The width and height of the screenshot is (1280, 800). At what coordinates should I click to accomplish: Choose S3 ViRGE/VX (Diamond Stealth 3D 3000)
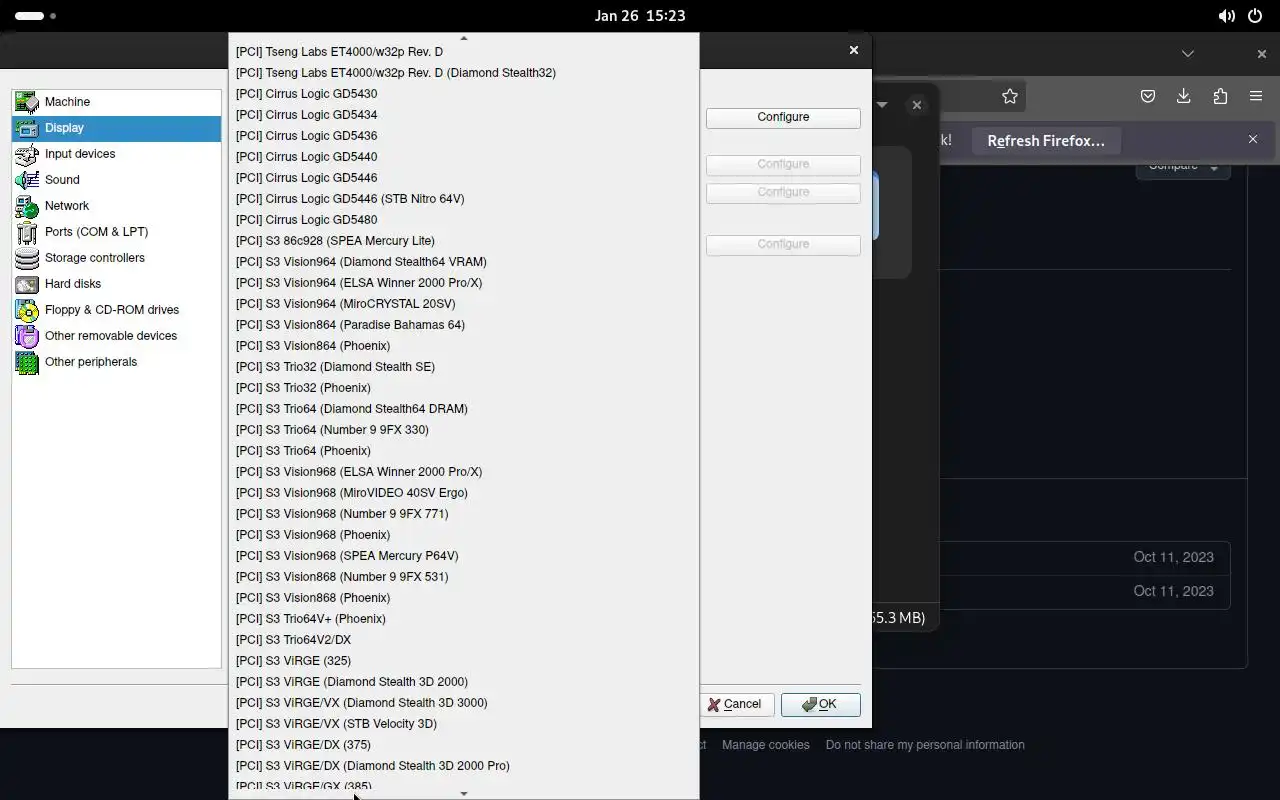(x=464, y=703)
